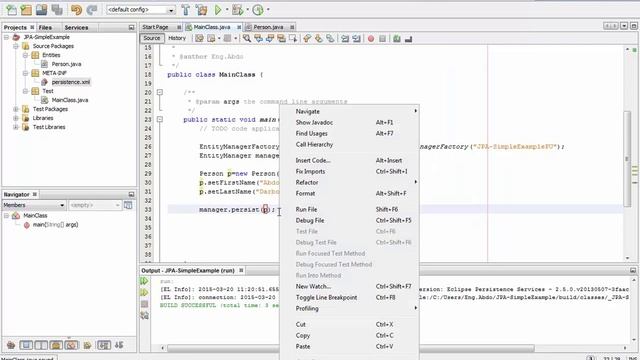Click the Open Project toolbar icon
640x360 pixels.
[x=42, y=9]
